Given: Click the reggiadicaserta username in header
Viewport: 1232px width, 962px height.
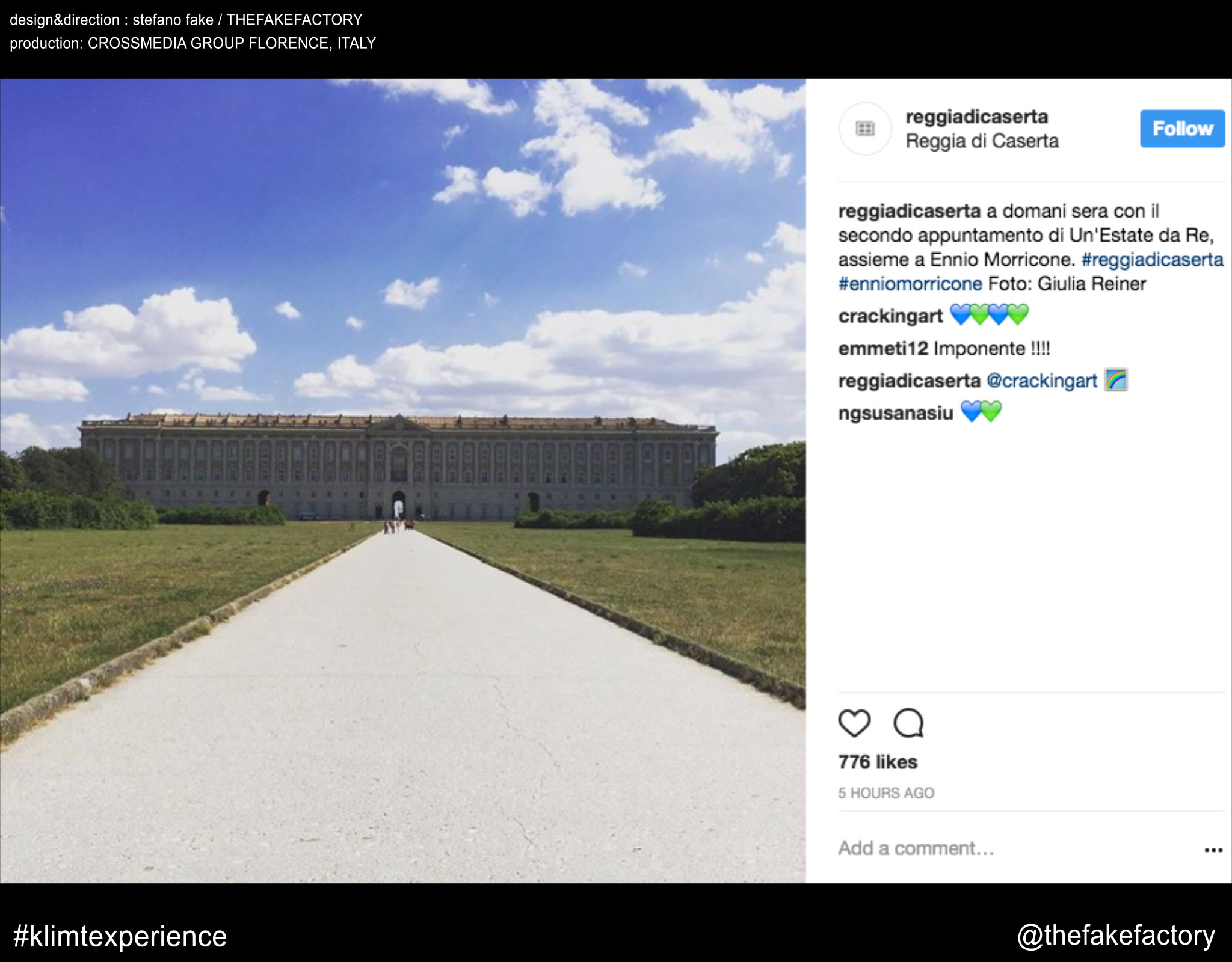Looking at the screenshot, I should coord(977,117).
